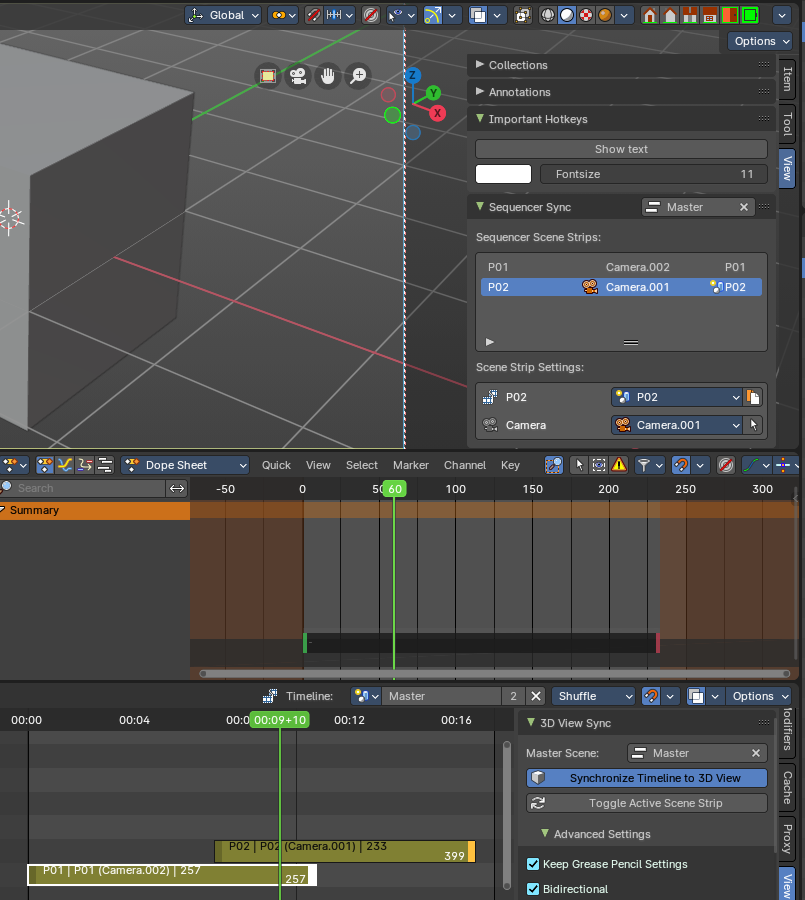Open the Dope Sheet filters funnel dropdown
The width and height of the screenshot is (805, 900).
point(649,465)
